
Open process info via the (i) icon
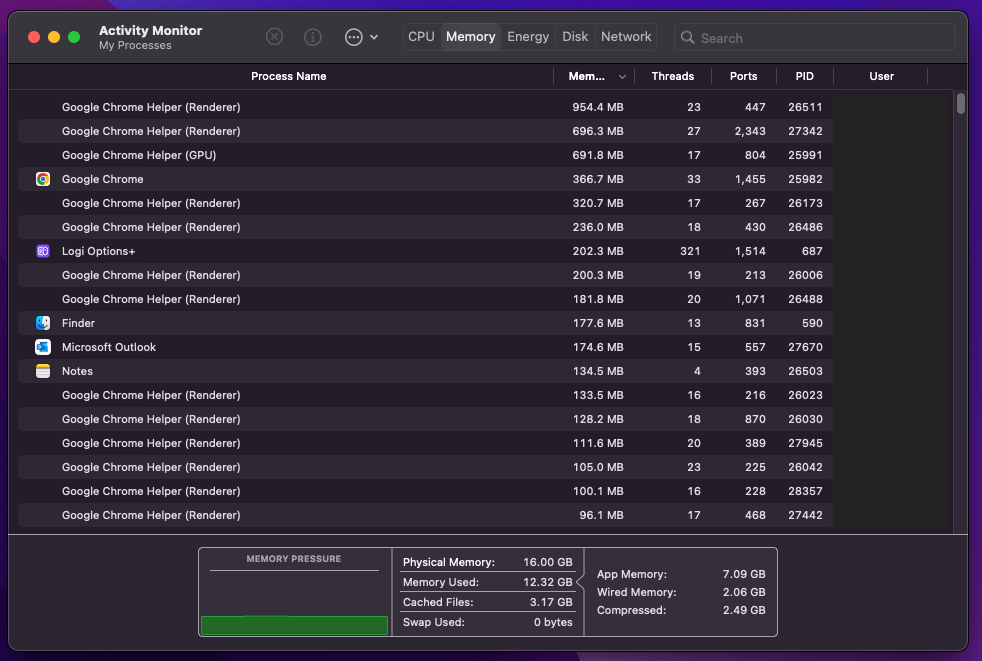(313, 37)
